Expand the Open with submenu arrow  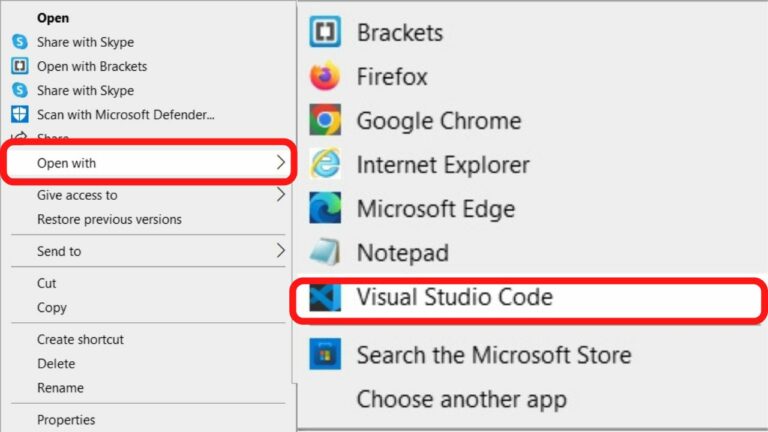point(281,162)
